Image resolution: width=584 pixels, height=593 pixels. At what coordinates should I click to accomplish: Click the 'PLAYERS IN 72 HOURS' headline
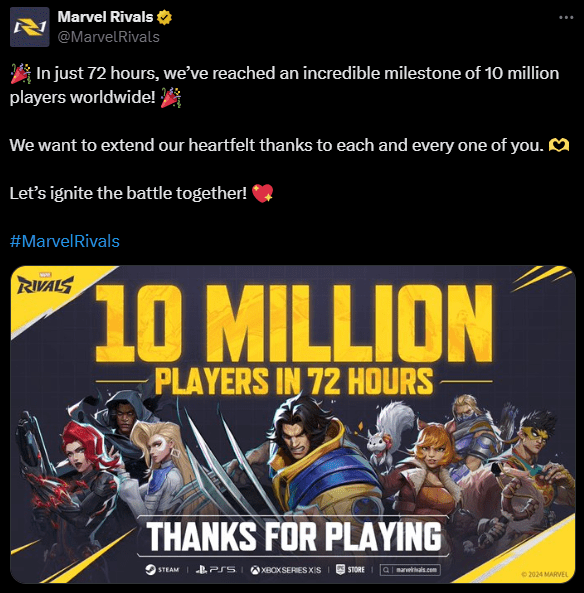coord(294,381)
